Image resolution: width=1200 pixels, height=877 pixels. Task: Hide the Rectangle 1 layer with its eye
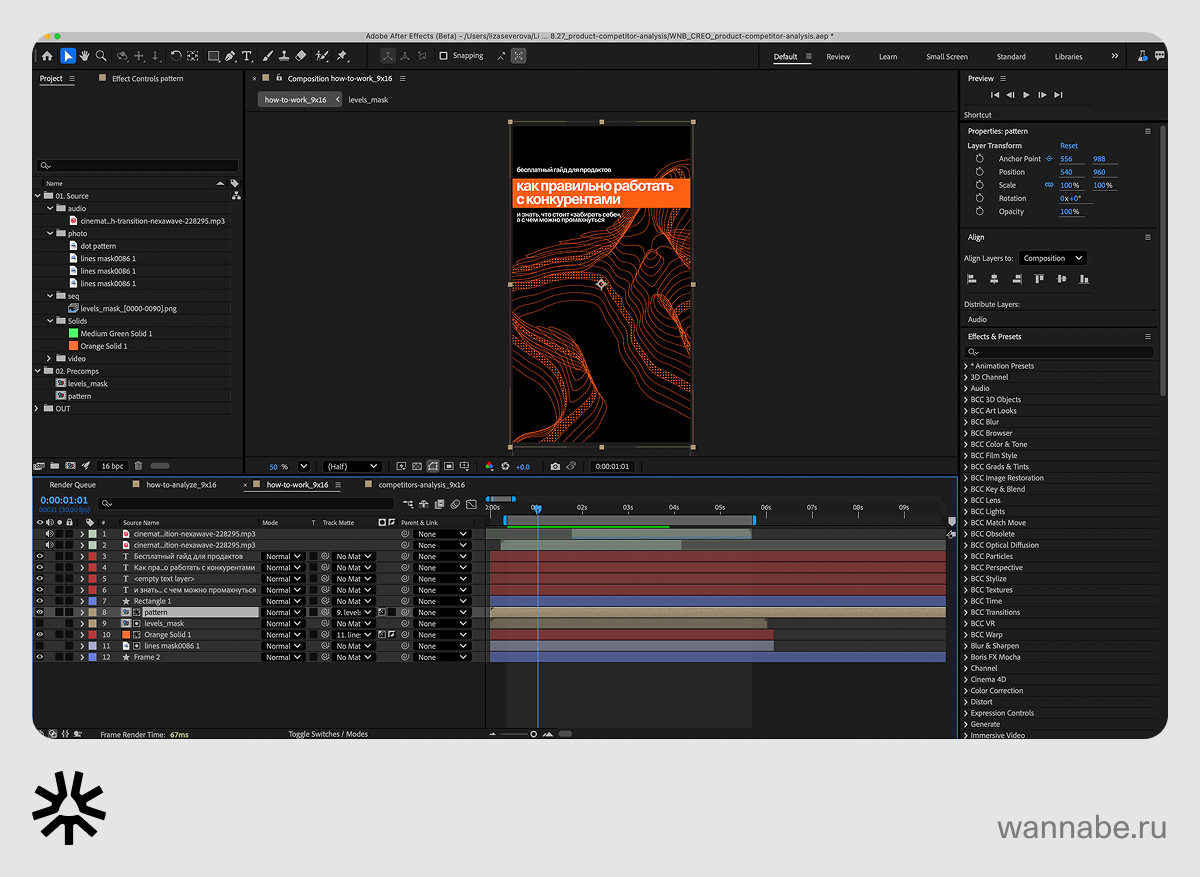coord(40,601)
